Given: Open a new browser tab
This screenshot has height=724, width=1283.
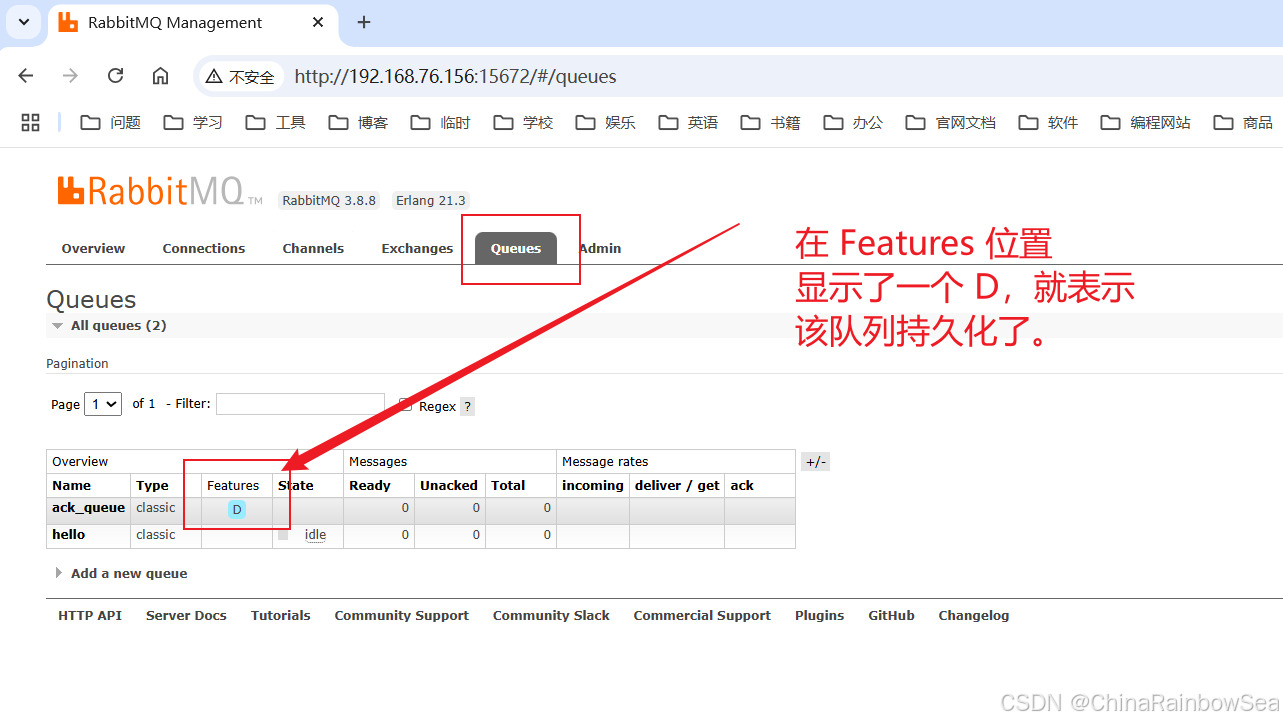Looking at the screenshot, I should (364, 22).
